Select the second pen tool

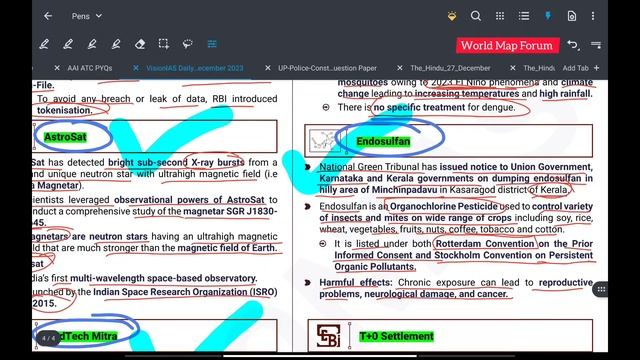(68, 44)
